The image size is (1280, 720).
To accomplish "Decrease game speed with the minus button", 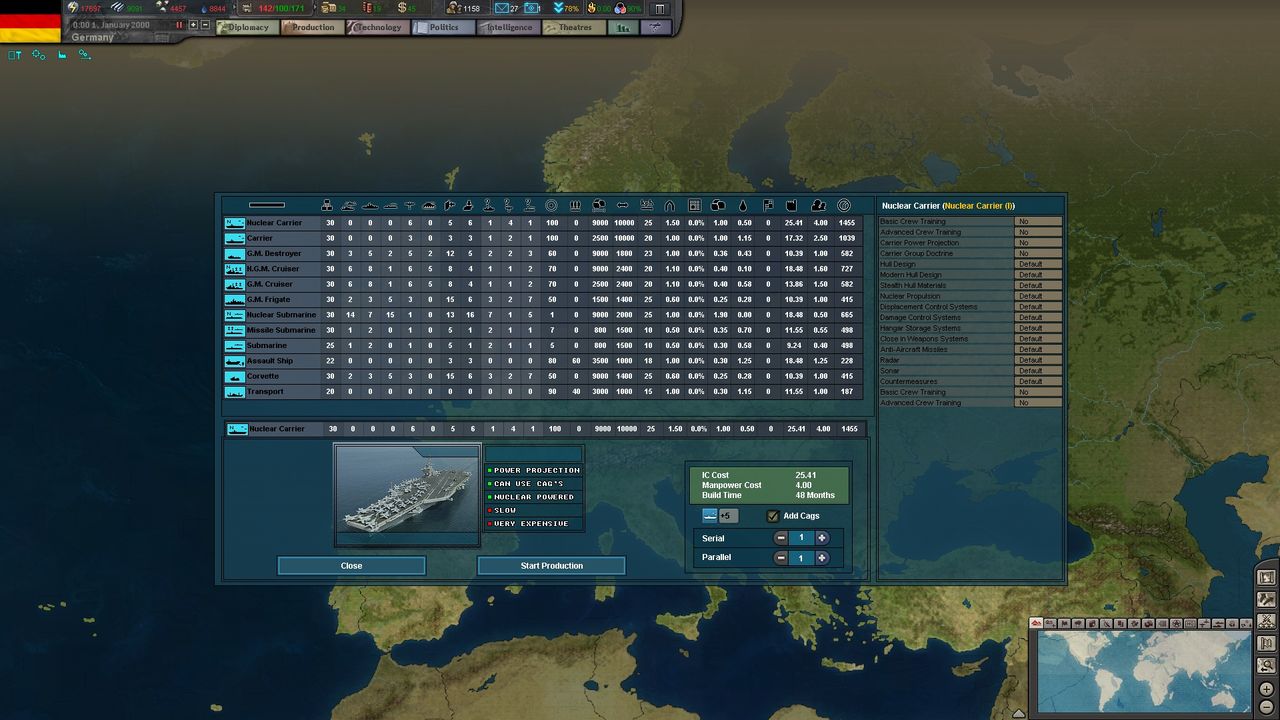I will [205, 24].
